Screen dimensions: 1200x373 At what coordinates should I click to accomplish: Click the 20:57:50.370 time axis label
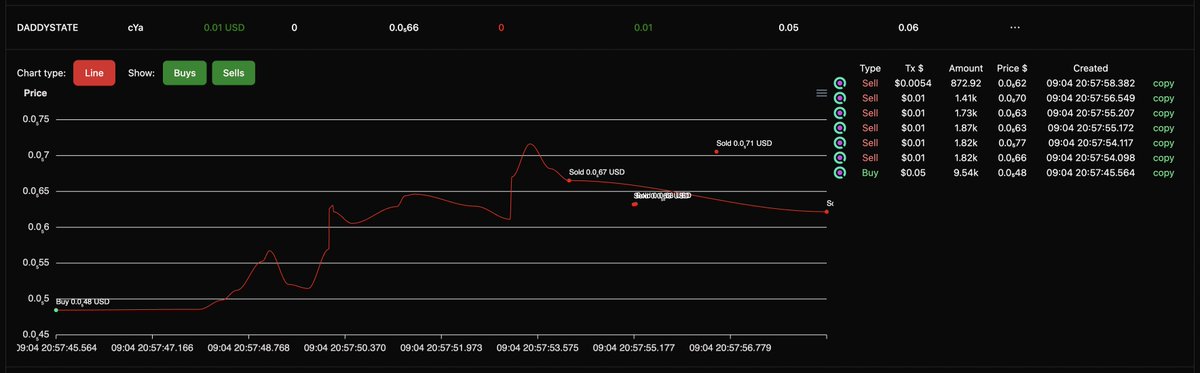click(346, 348)
